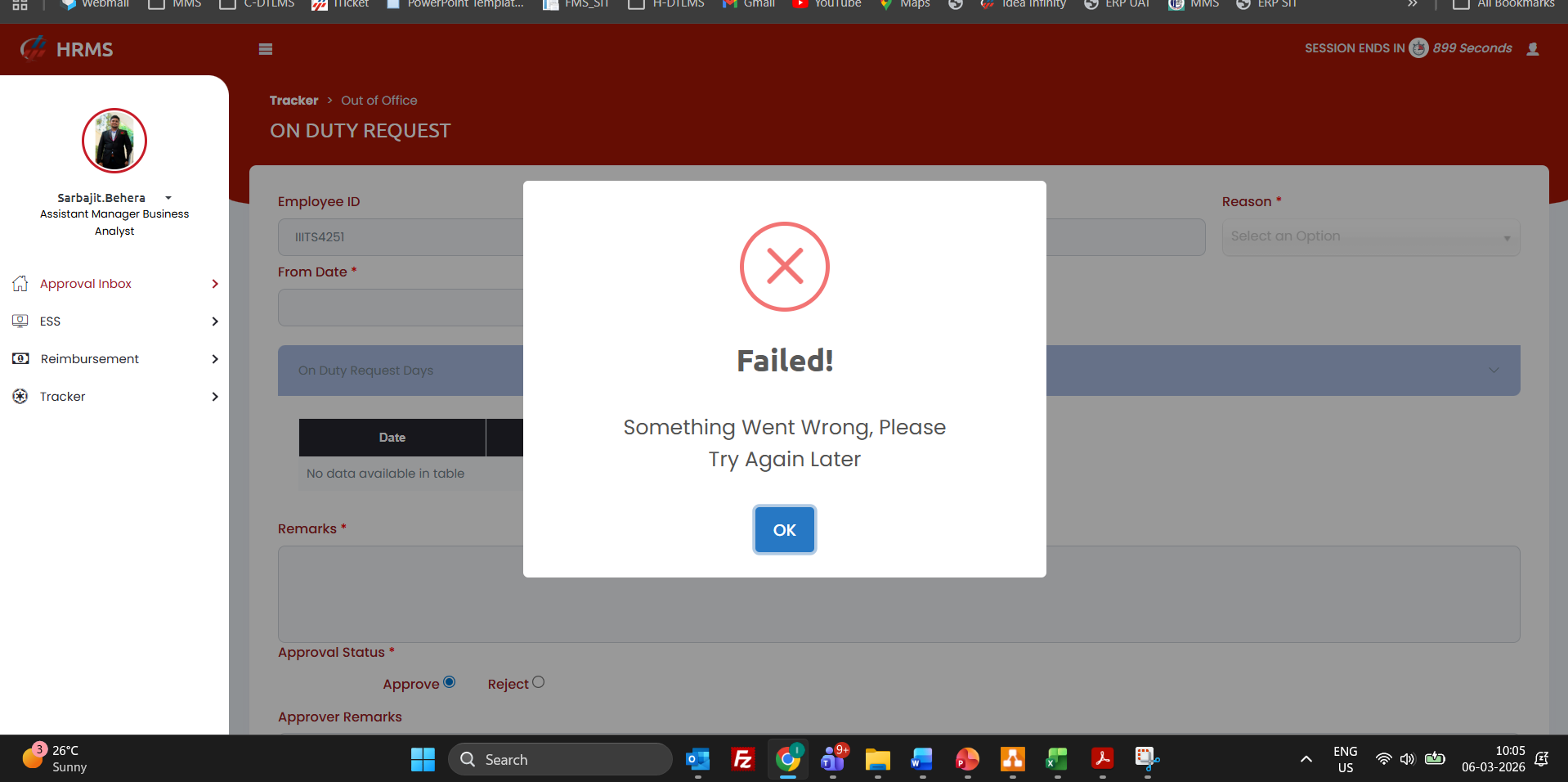Open Outlook from the taskbar
Image resolution: width=1568 pixels, height=782 pixels.
point(697,759)
